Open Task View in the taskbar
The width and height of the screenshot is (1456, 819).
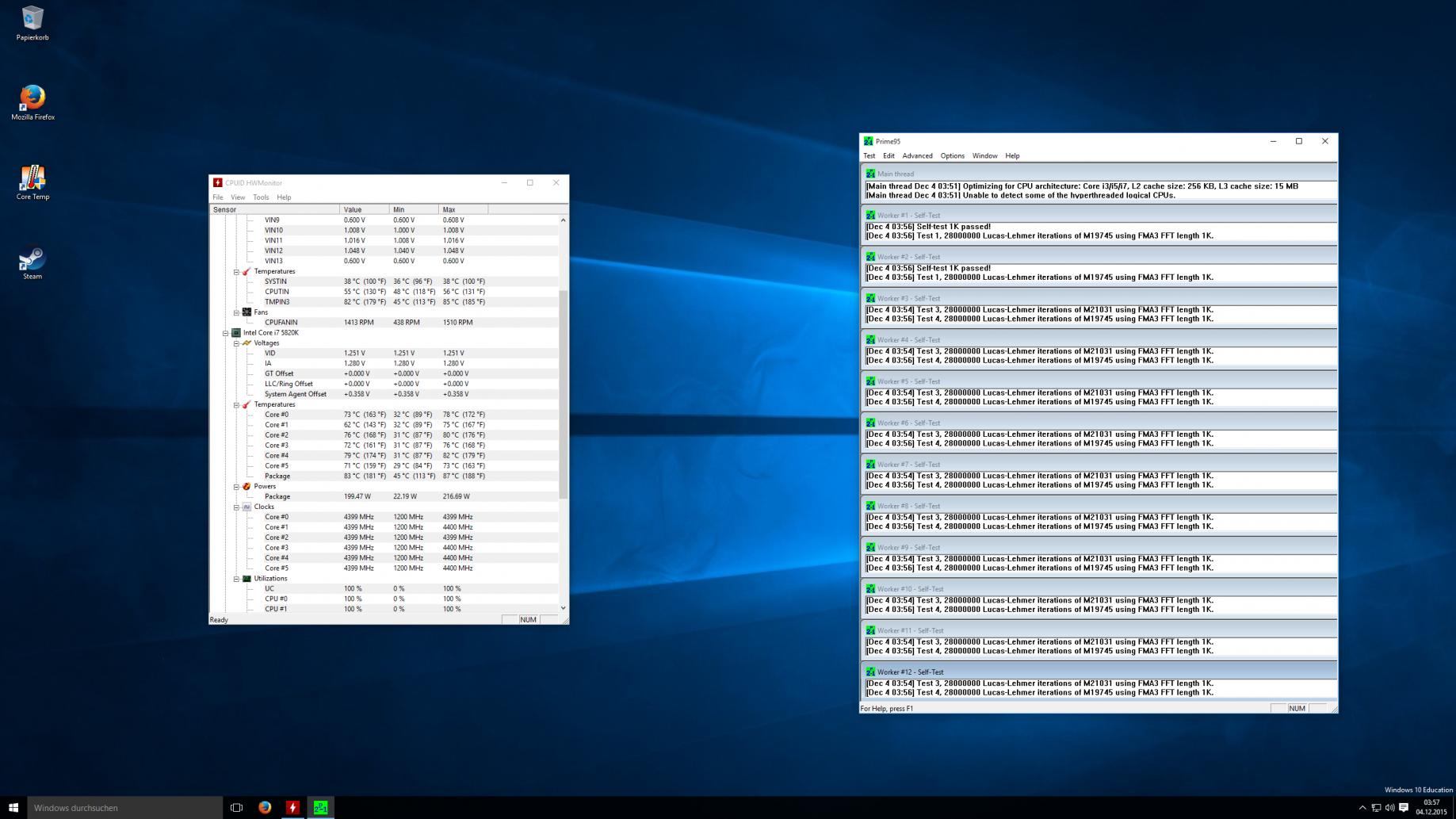coord(236,807)
